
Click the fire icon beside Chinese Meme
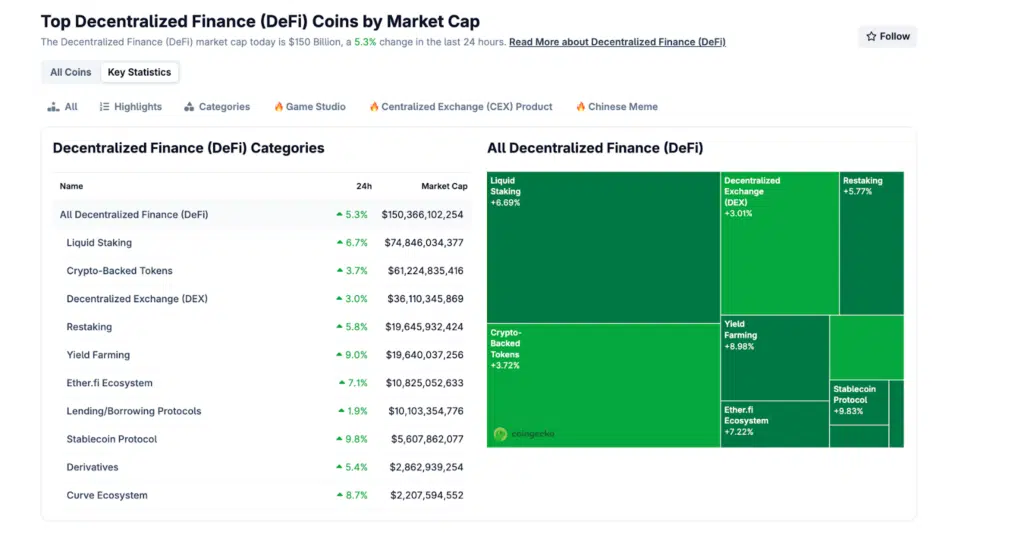(x=580, y=107)
